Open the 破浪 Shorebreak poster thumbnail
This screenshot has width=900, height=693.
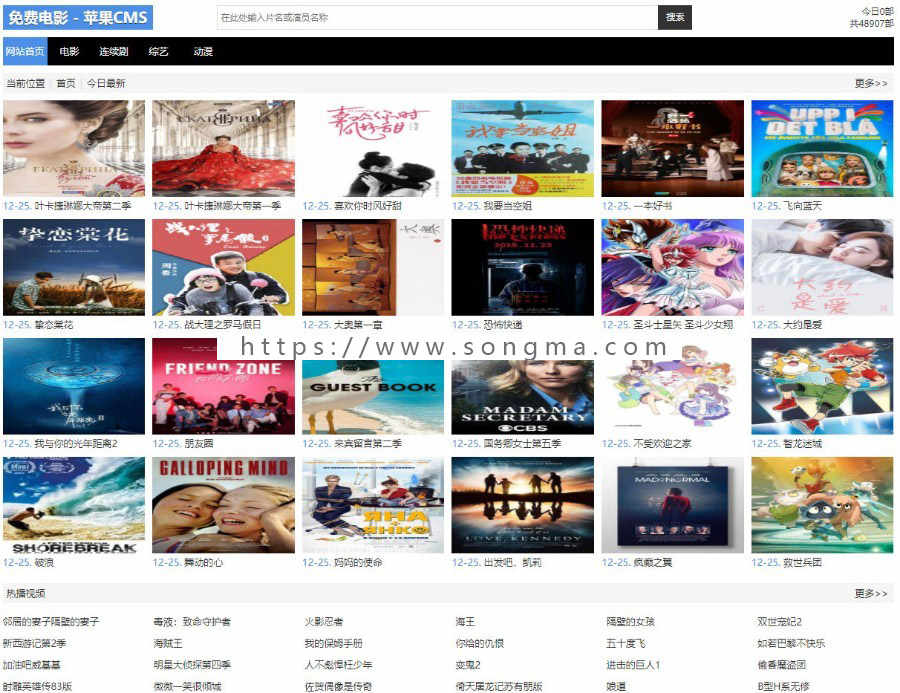pyautogui.click(x=74, y=505)
